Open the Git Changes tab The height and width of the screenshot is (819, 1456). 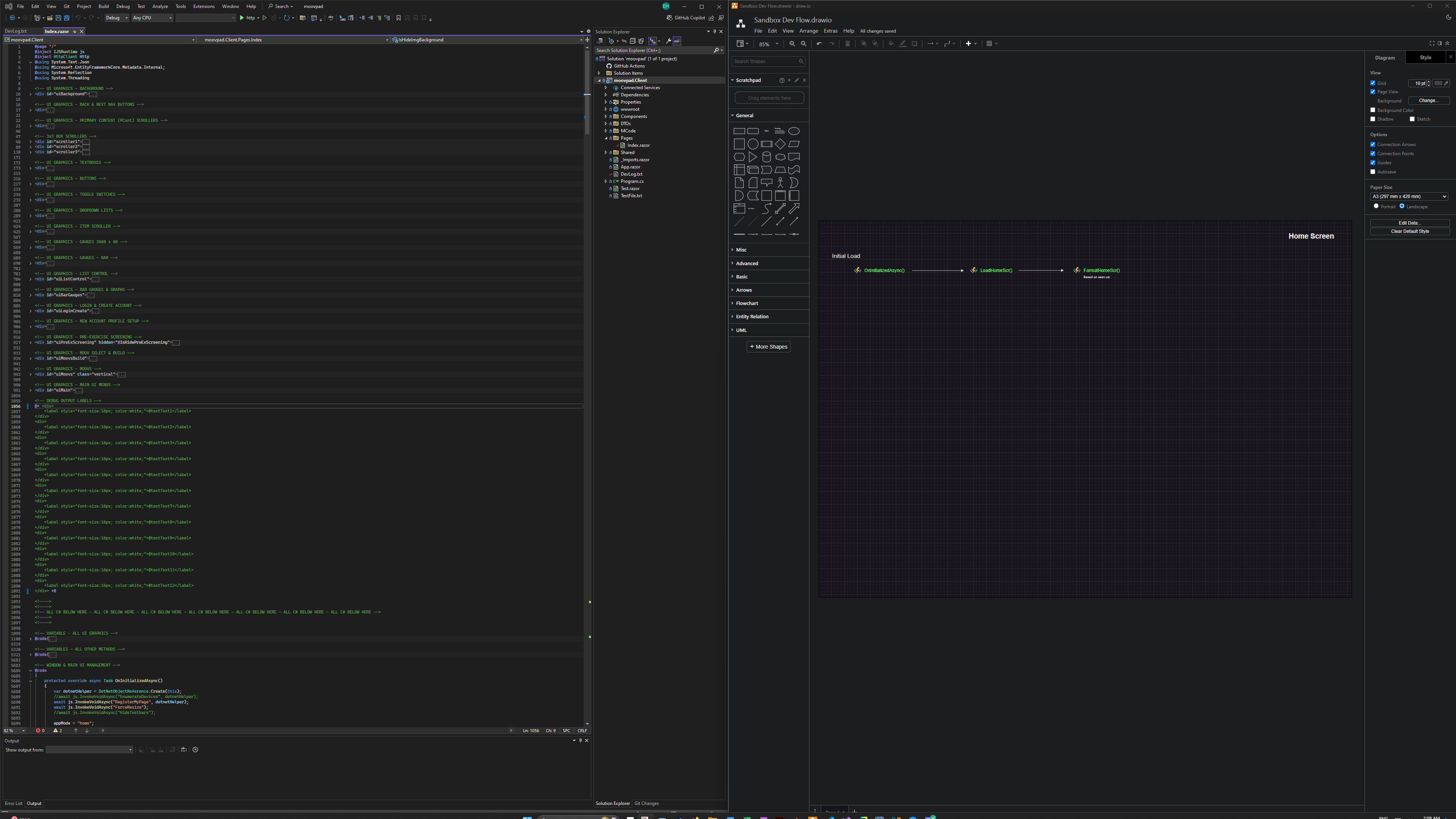(x=646, y=803)
